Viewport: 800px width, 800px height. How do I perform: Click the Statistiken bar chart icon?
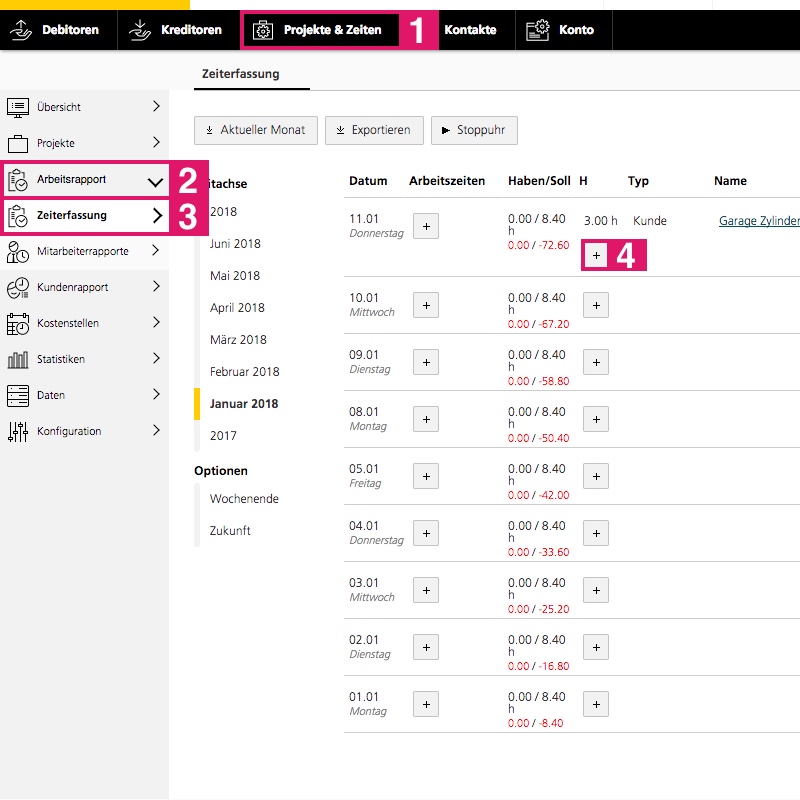click(x=18, y=360)
